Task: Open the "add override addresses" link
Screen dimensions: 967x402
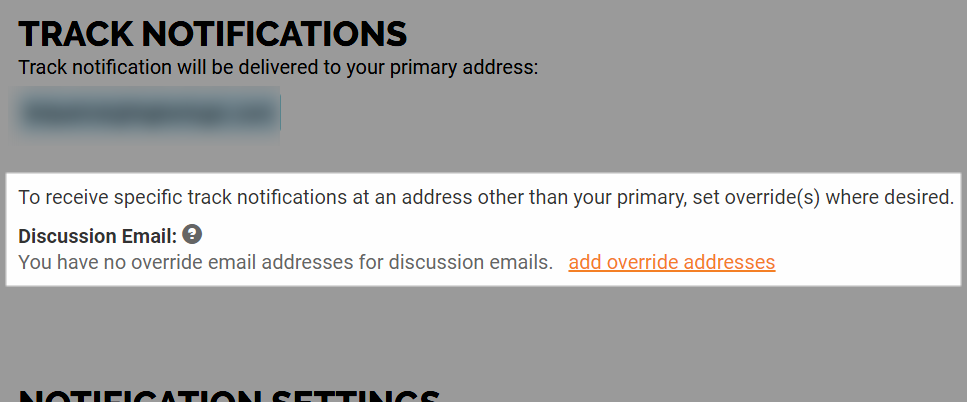Action: click(x=672, y=263)
